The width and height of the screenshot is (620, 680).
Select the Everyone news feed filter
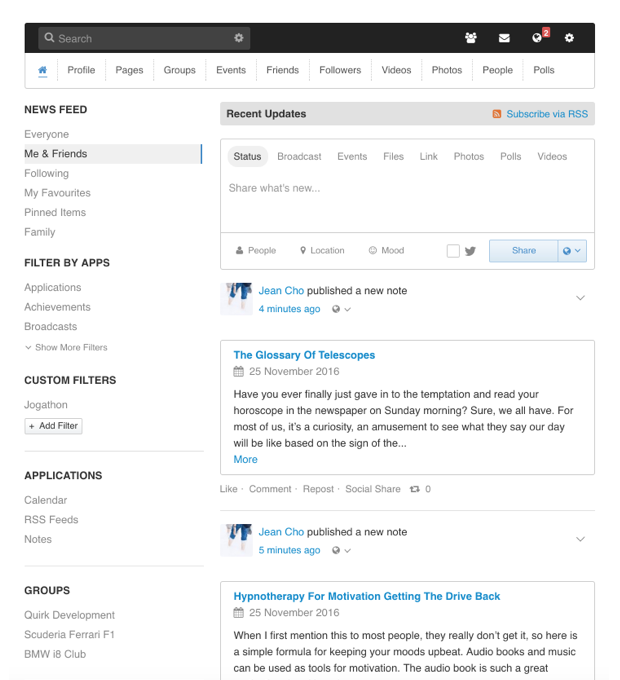click(x=47, y=134)
